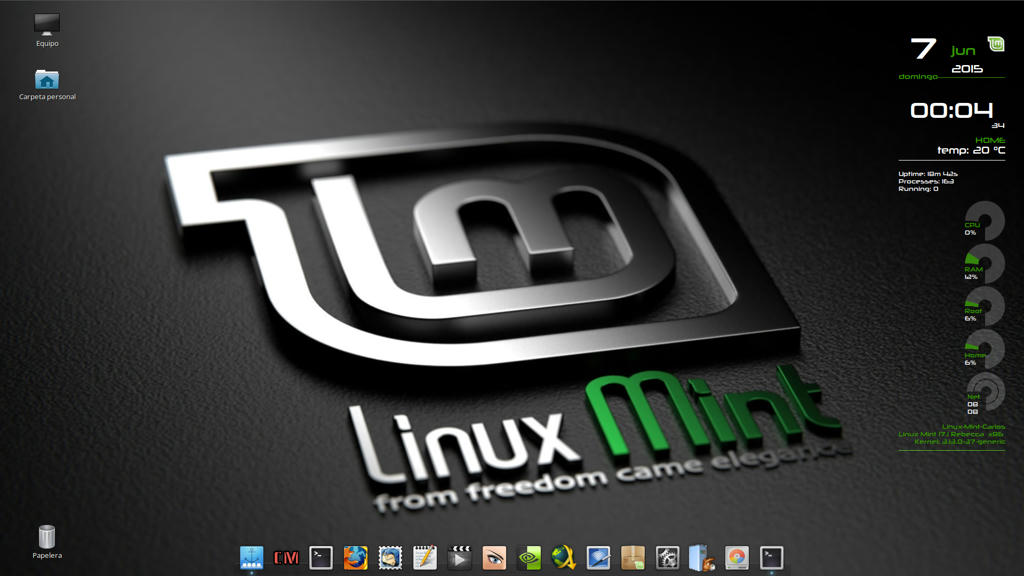The height and width of the screenshot is (576, 1024).
Task: Open the blue screen with pen icon
Action: (598, 558)
